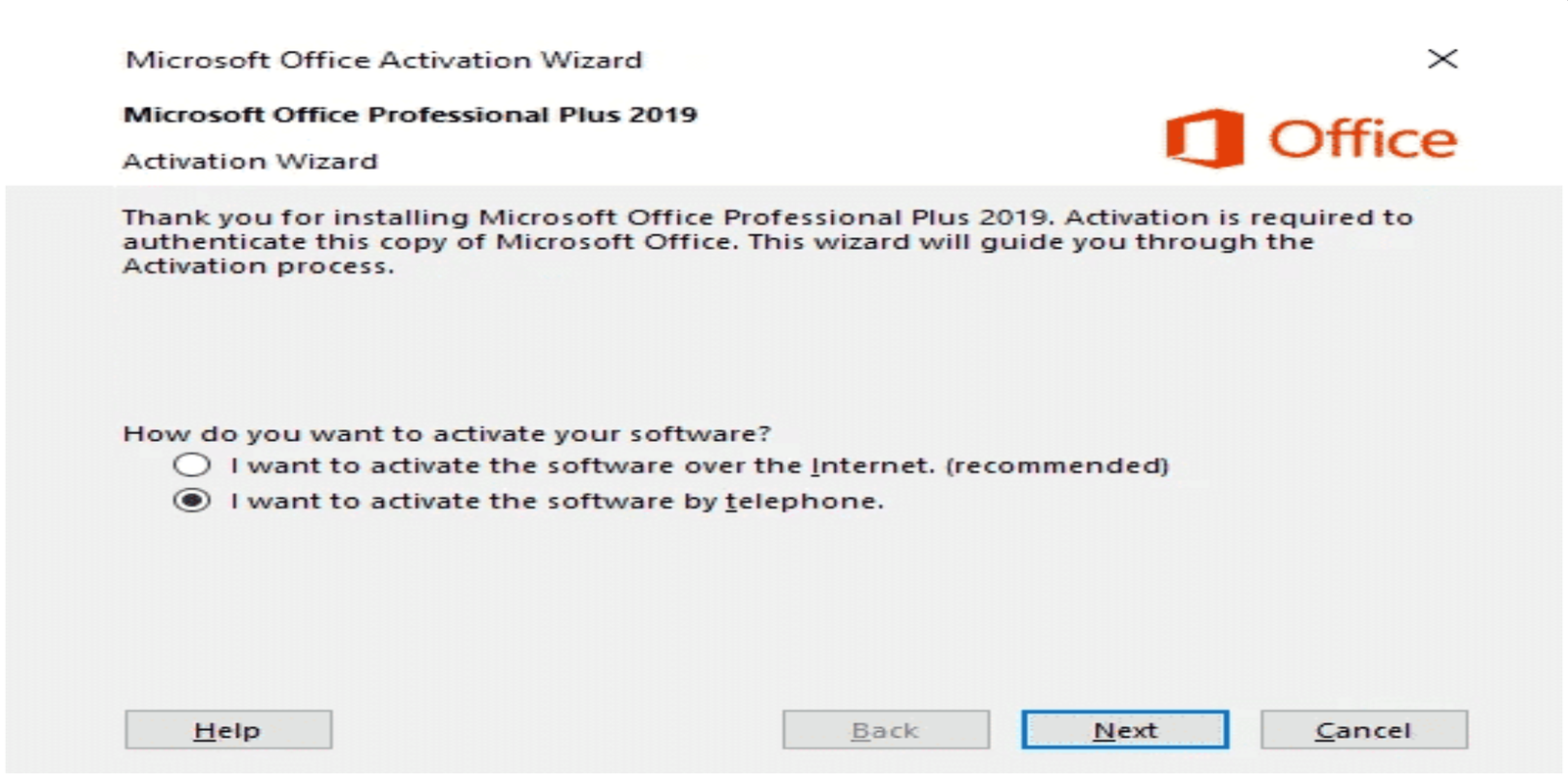Click the 'Activation process.' line of text
1568x779 pixels.
point(258,267)
